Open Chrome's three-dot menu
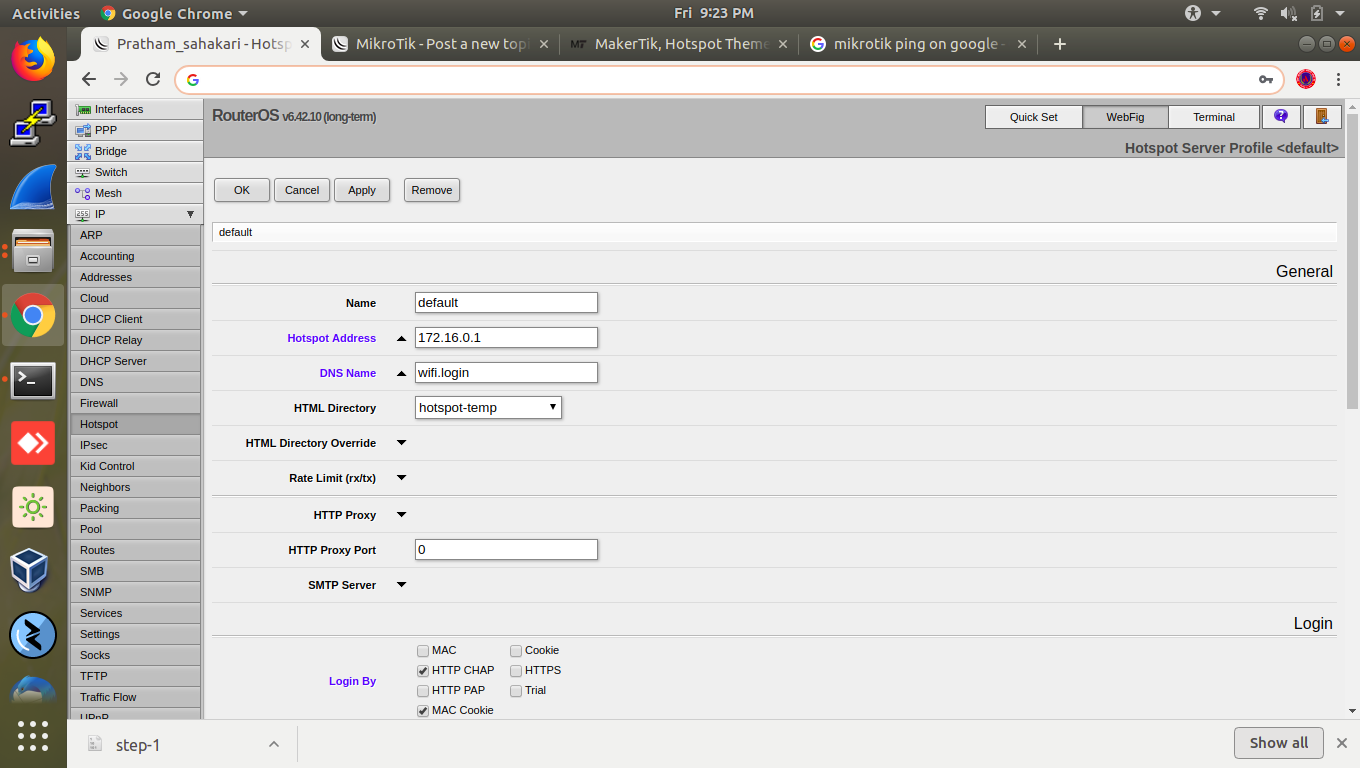1360x768 pixels. [1338, 79]
